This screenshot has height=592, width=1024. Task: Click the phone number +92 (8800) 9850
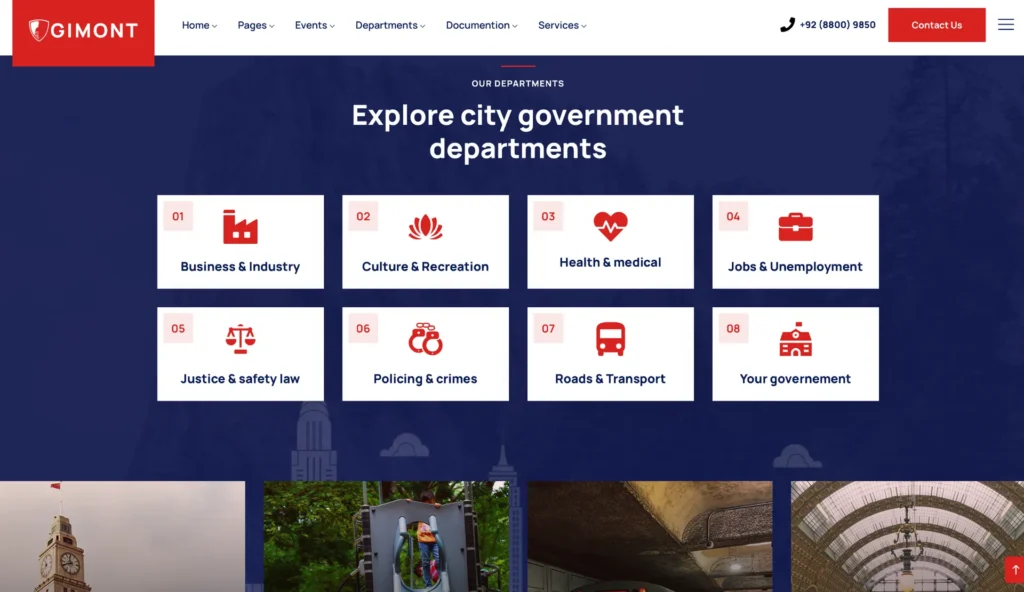click(x=837, y=25)
